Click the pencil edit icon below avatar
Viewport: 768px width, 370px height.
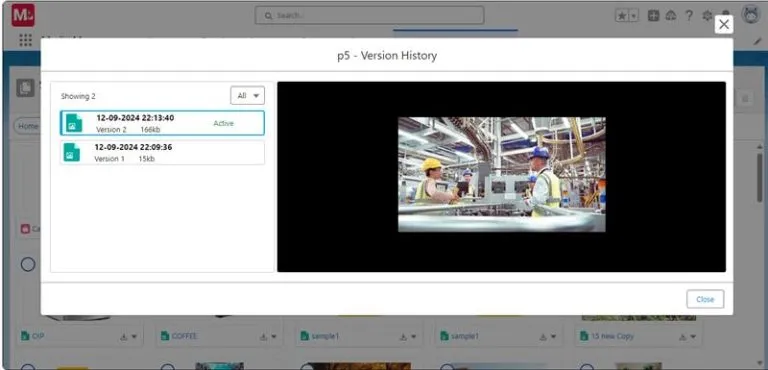tap(758, 42)
